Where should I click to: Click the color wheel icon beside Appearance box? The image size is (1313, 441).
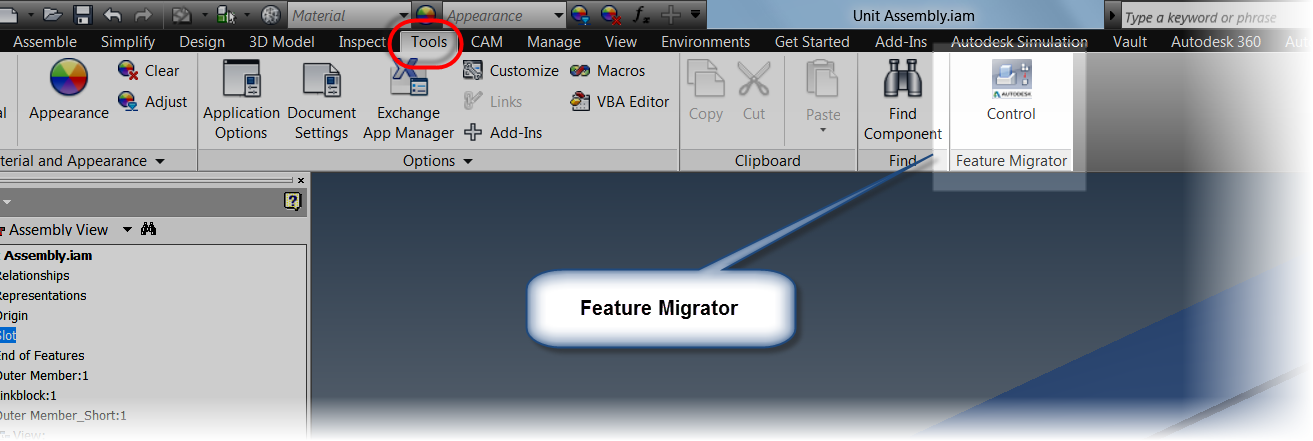[x=426, y=15]
